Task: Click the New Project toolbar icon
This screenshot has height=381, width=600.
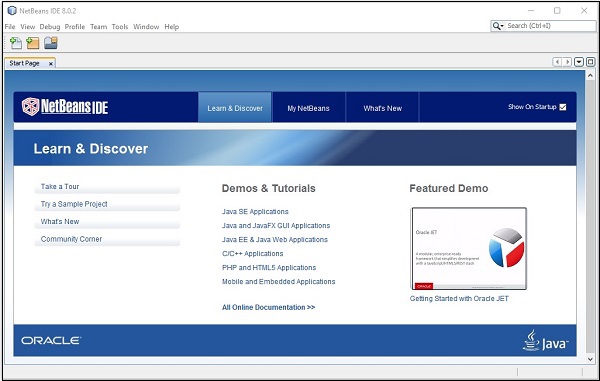Action: point(33,43)
